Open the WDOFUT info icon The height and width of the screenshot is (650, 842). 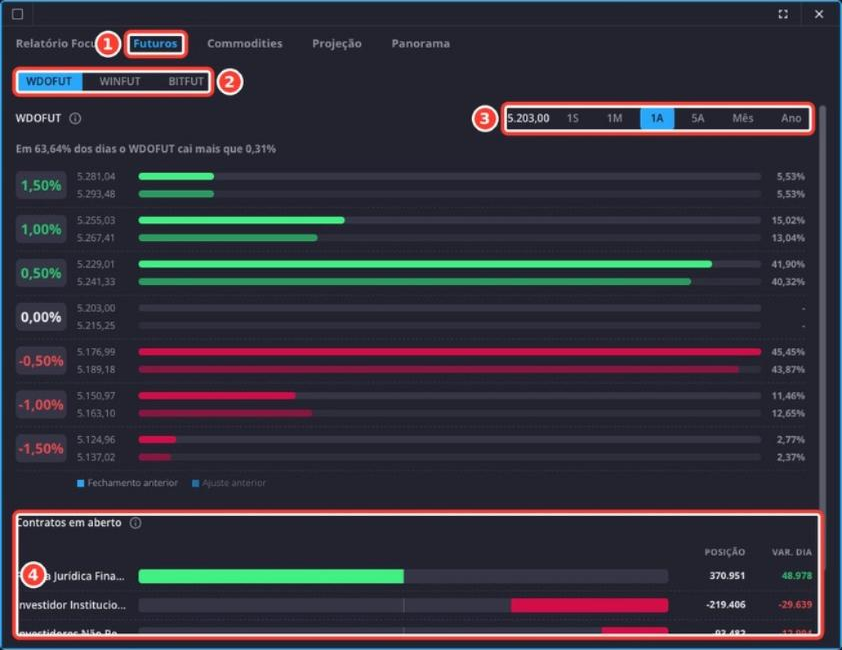coord(75,118)
